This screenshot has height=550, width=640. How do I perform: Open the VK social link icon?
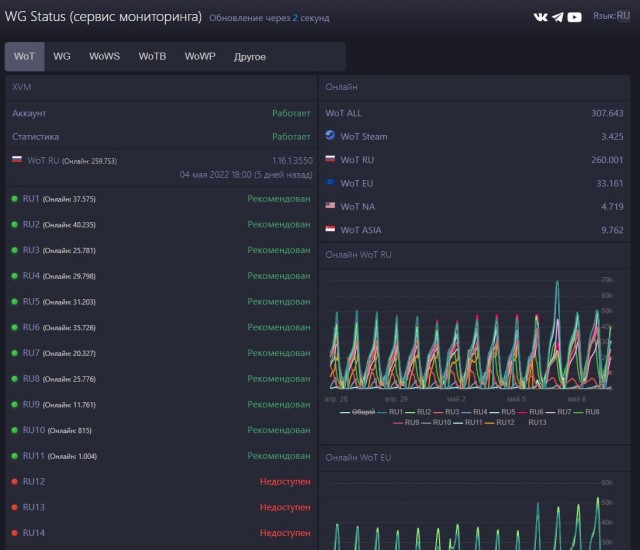(540, 17)
